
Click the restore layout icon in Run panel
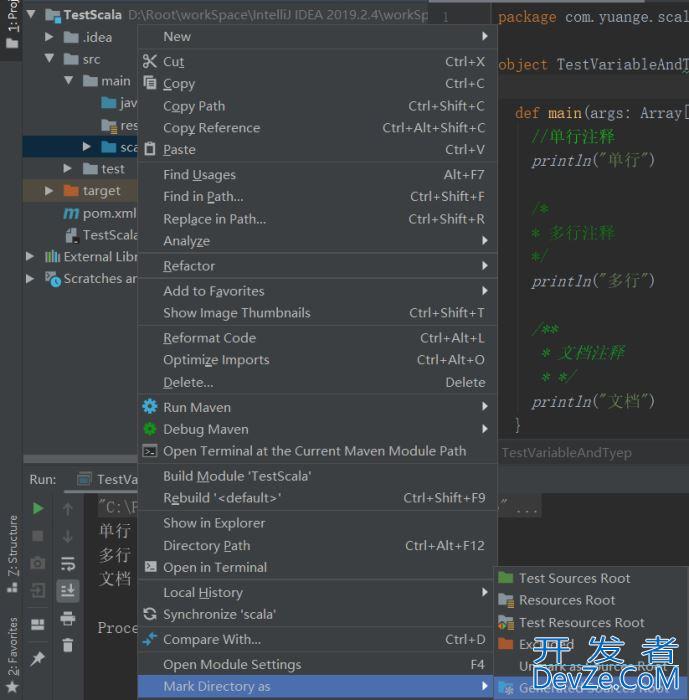click(38, 624)
